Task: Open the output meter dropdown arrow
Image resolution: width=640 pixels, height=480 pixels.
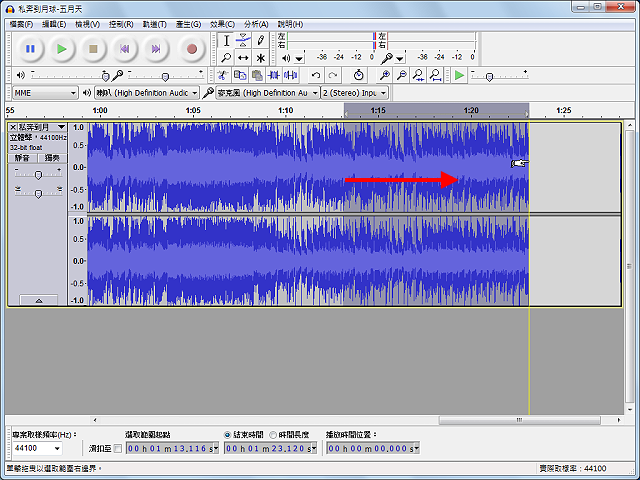Action: coord(300,59)
